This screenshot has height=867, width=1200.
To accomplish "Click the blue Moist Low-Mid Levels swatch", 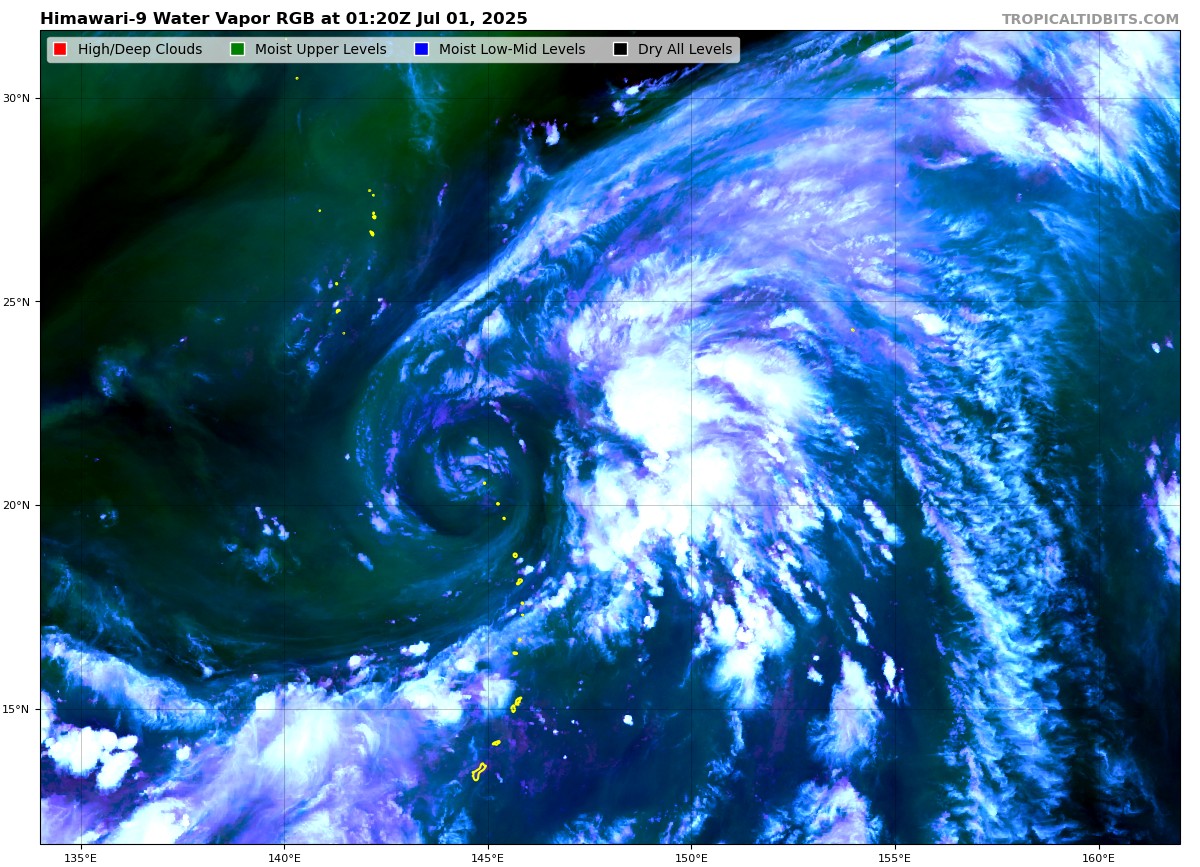I will coord(421,49).
